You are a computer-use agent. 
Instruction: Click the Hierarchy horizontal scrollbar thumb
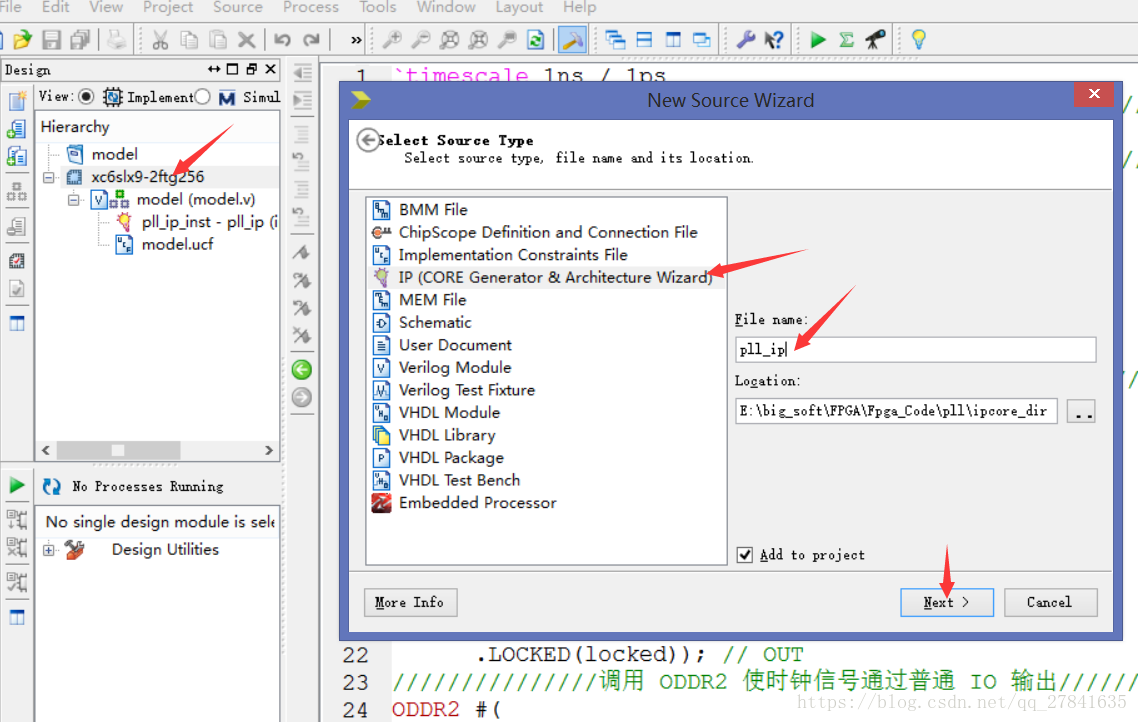point(118,450)
